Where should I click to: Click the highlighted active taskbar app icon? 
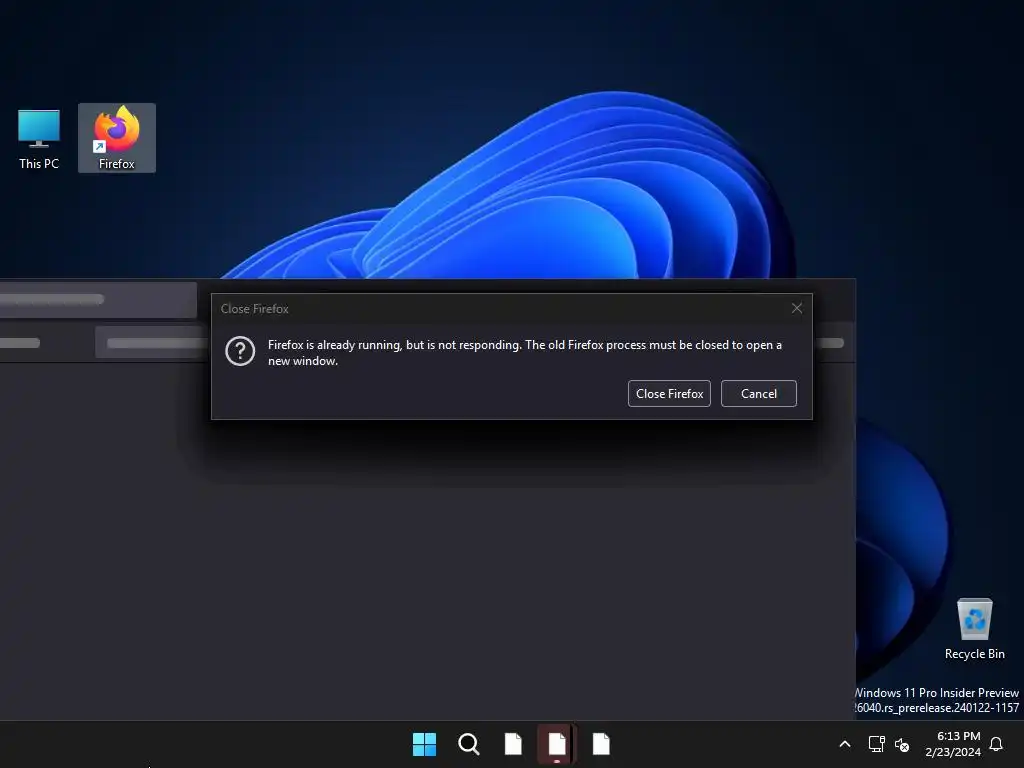[x=557, y=744]
